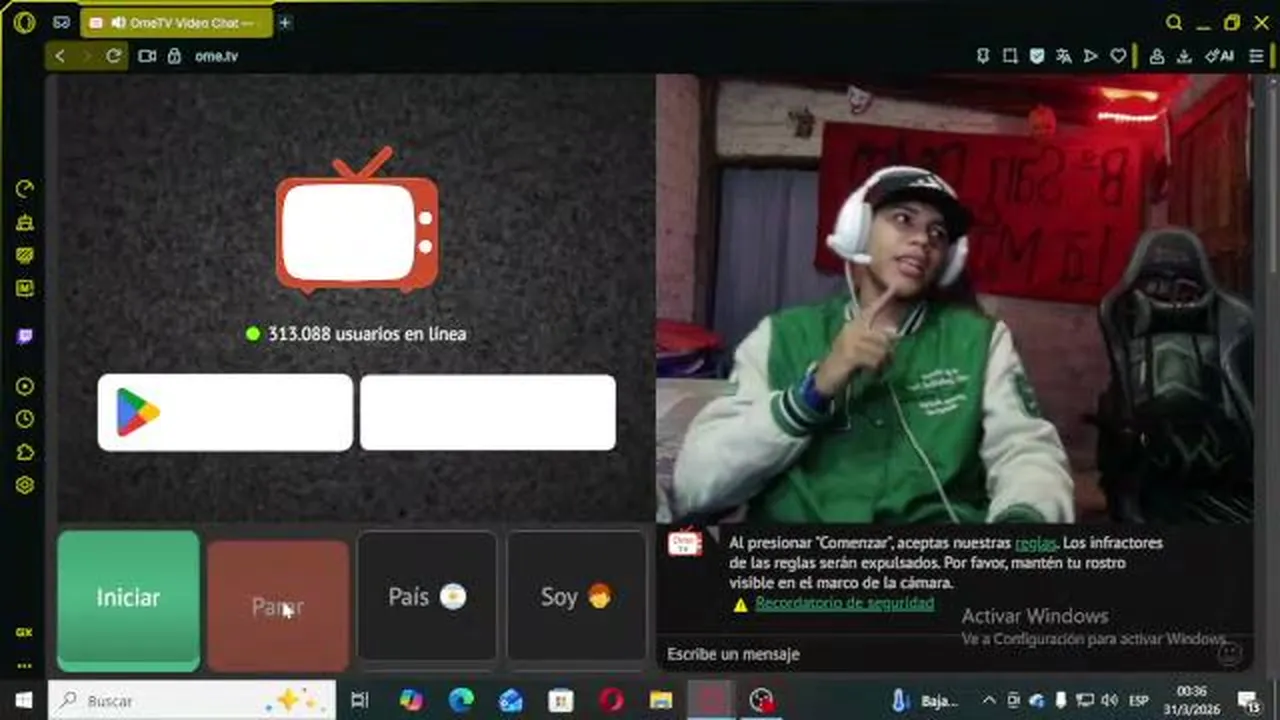Click the Escribe un mensaje field
The width and height of the screenshot is (1280, 720).
point(940,654)
